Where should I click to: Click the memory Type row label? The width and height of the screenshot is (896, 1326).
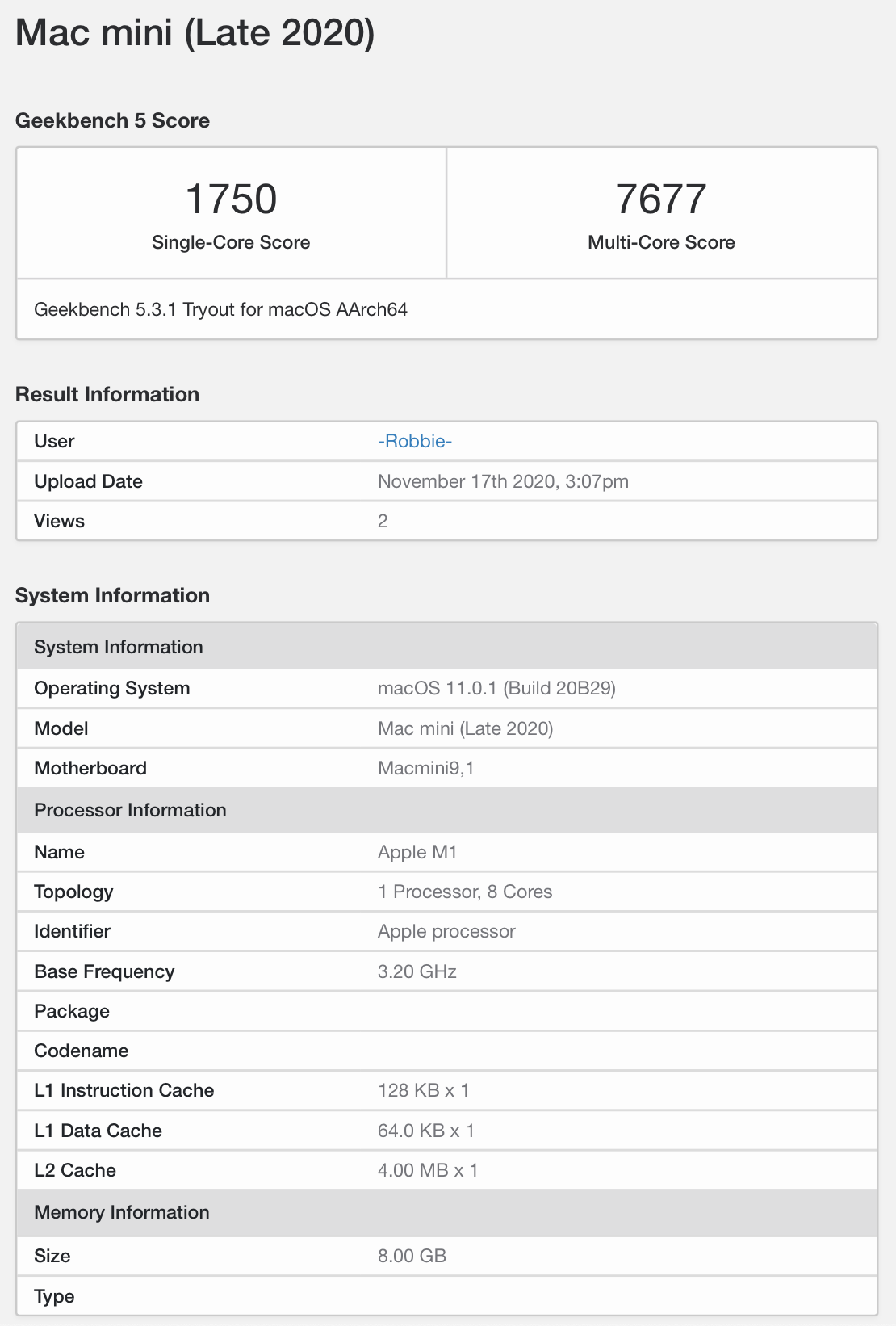click(x=54, y=1296)
